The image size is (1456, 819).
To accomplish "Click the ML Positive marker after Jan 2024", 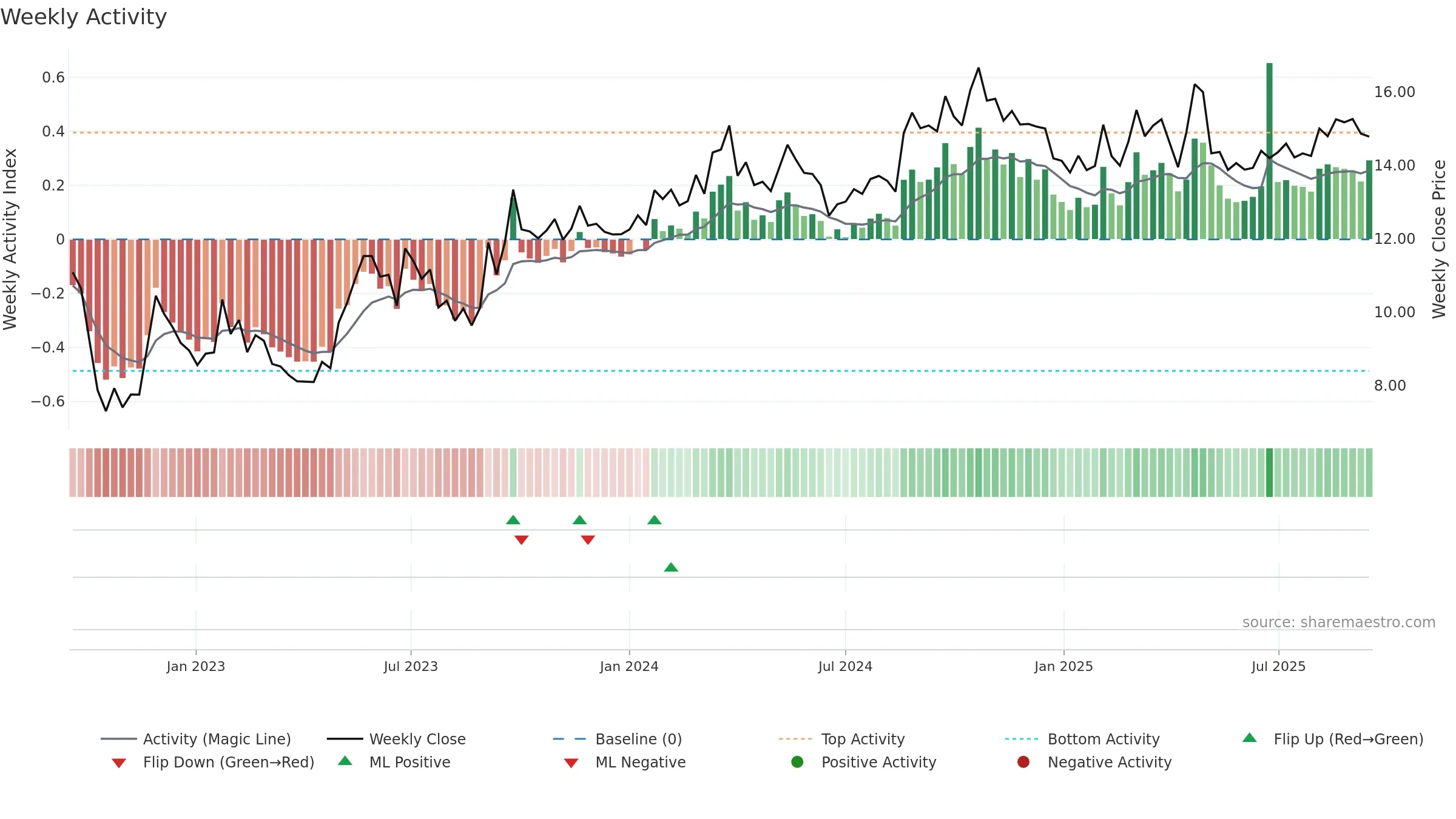I will coord(671,567).
